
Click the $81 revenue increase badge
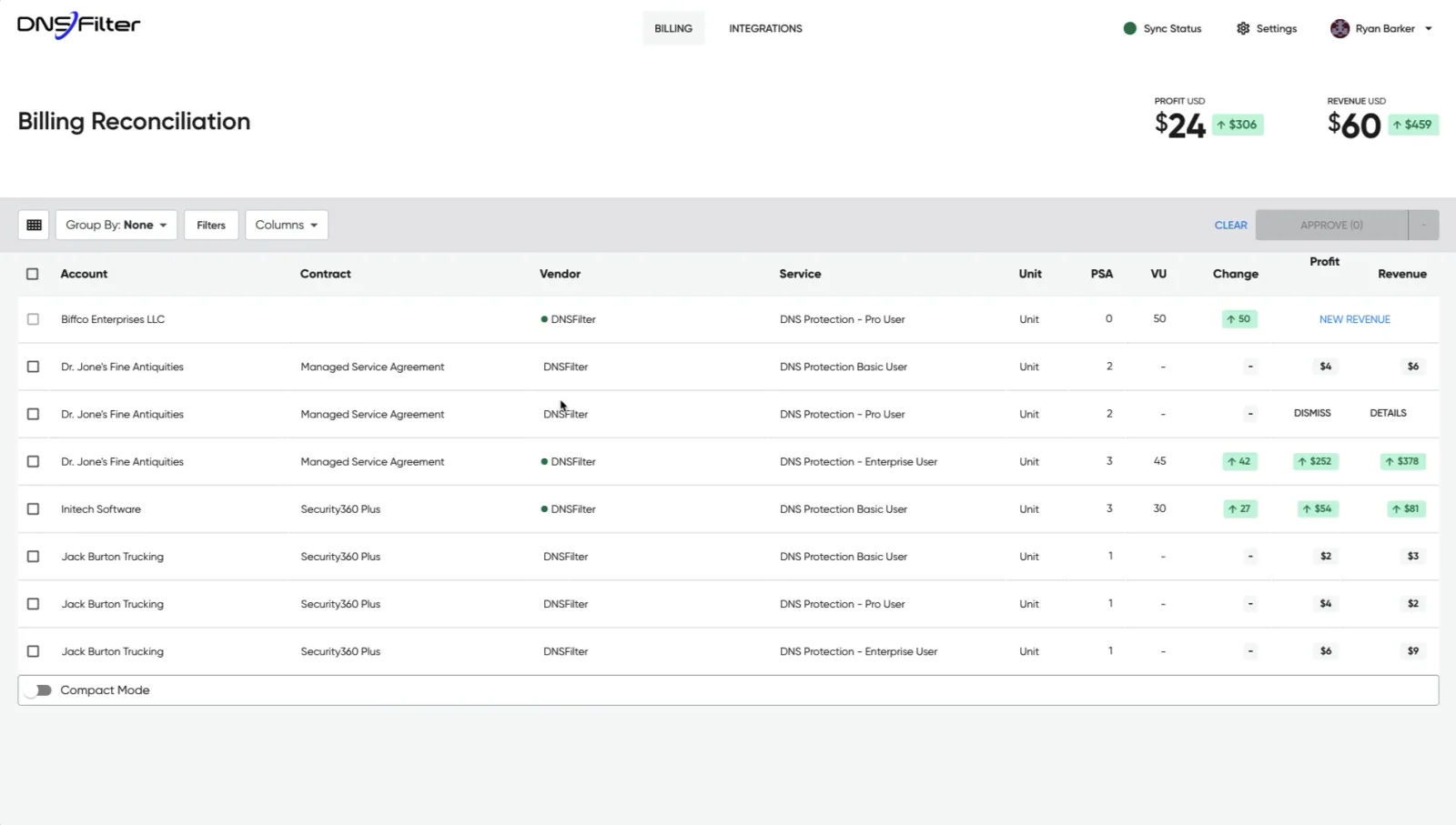point(1406,508)
